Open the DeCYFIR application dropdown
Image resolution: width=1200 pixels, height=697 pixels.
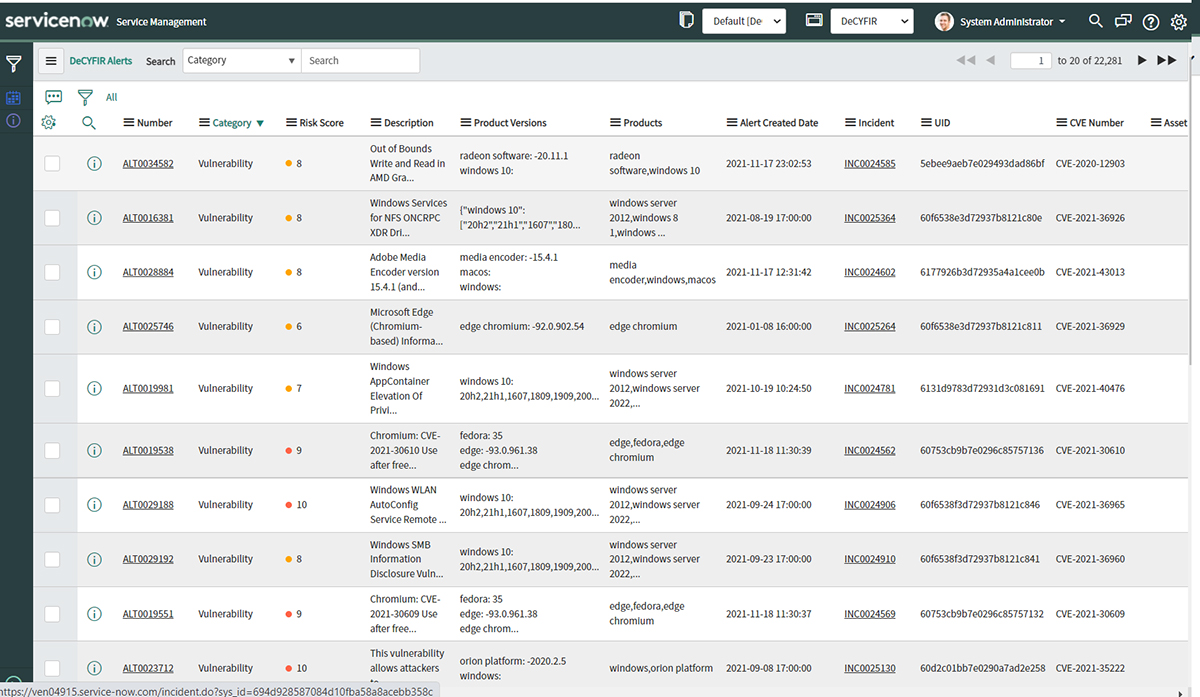click(x=872, y=21)
